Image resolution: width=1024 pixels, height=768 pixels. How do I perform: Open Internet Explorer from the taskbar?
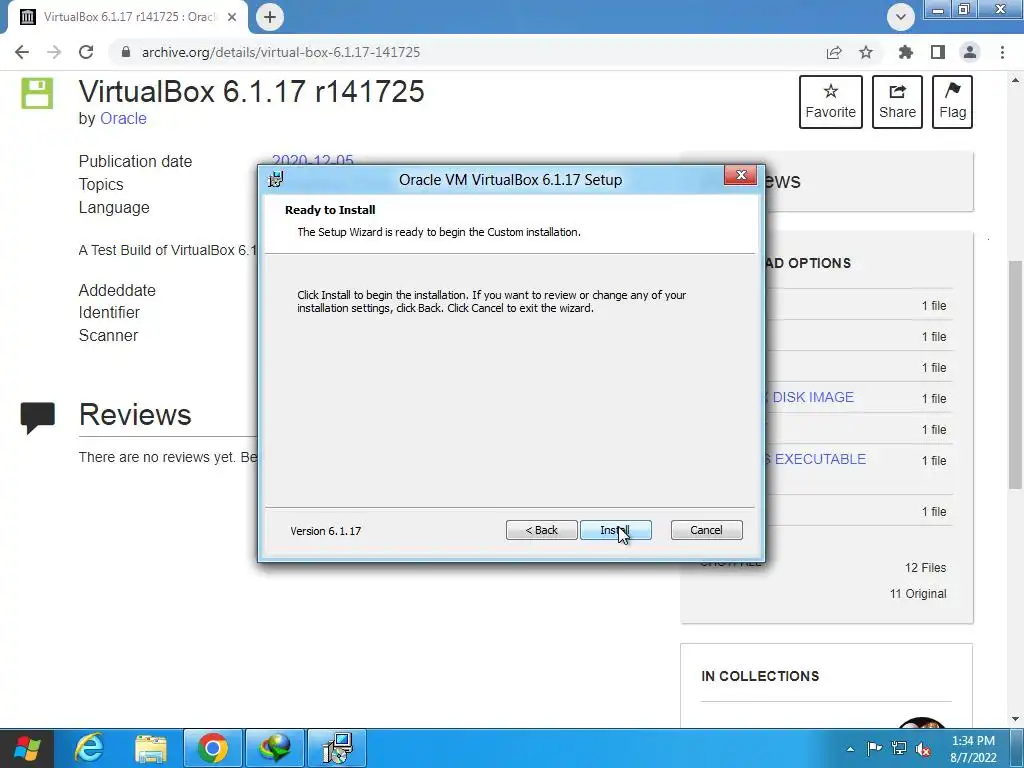[89, 748]
